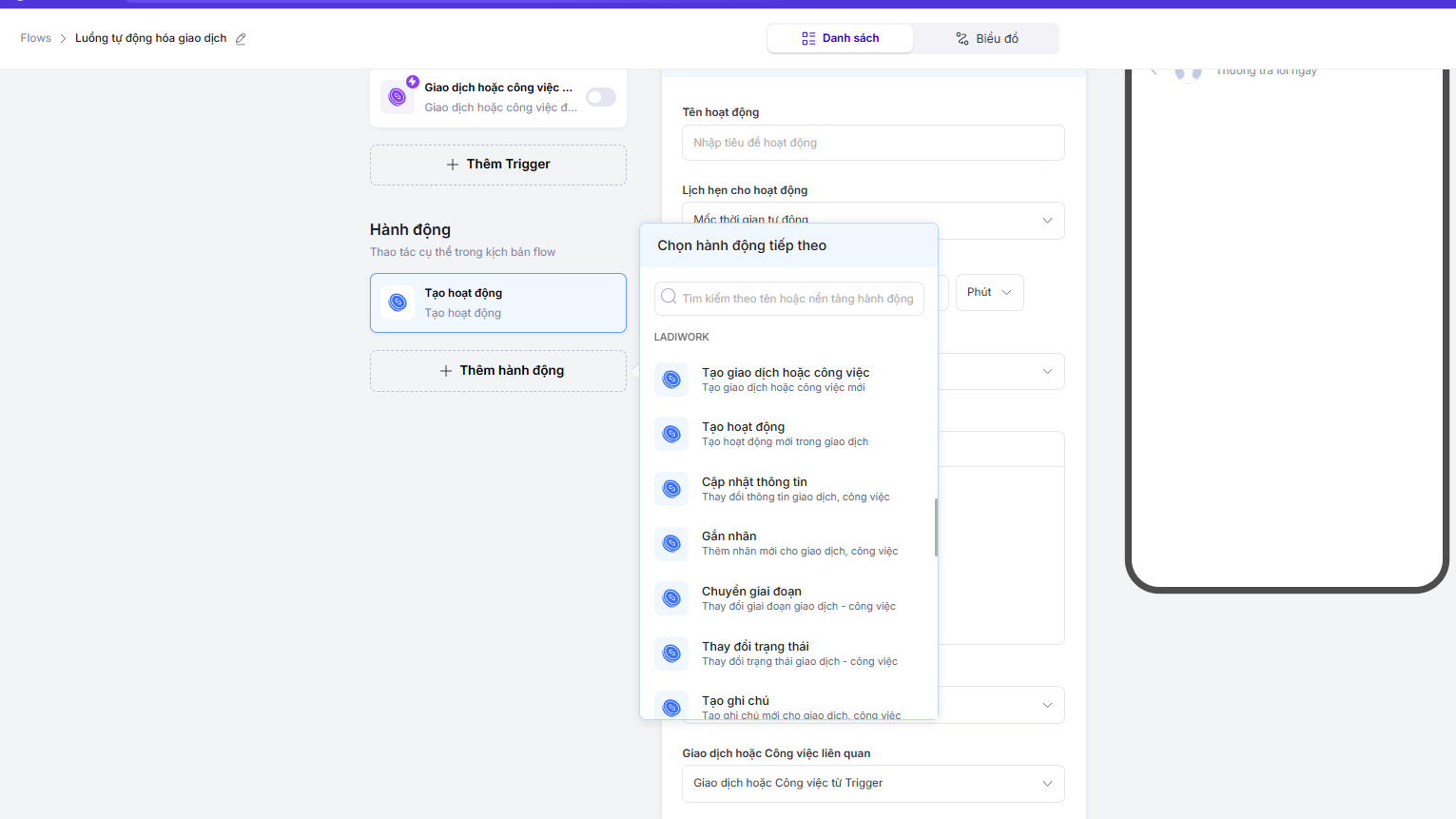Click the Gắn nhãn action icon
Viewport: 1456px width, 819px height.
[x=671, y=543]
